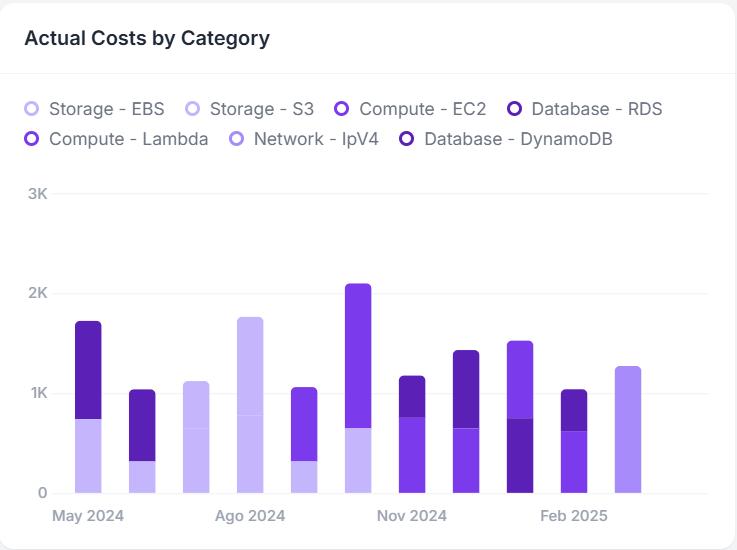Viewport: 737px width, 550px height.
Task: Click the Compute - Lambda legend text
Action: coord(128,139)
